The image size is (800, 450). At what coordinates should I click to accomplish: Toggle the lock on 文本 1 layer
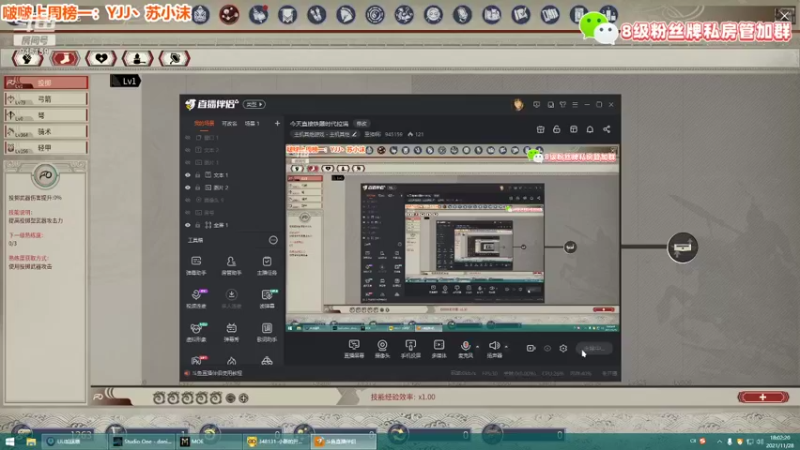tap(198, 175)
